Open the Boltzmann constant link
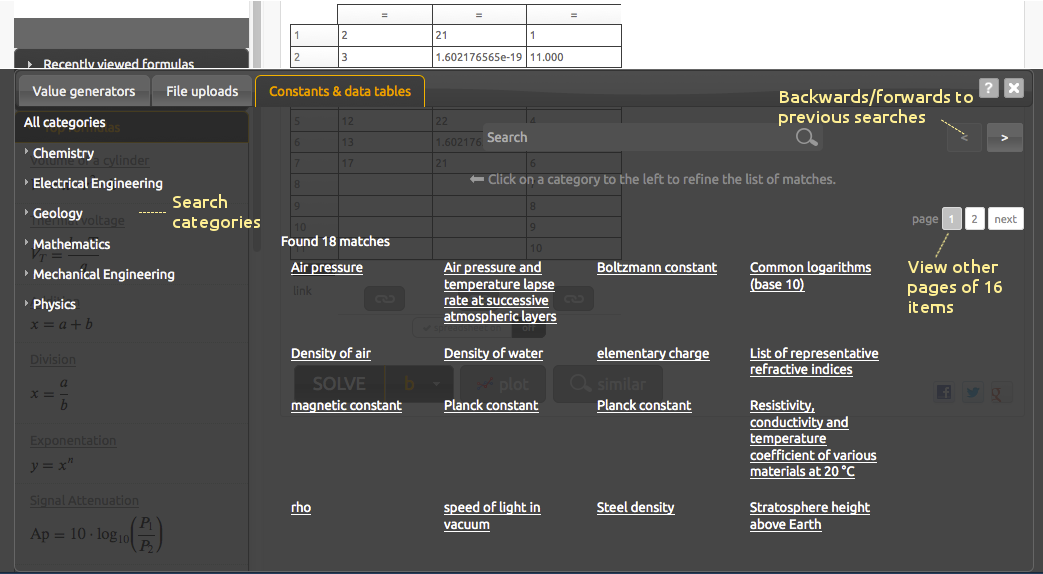Viewport: 1043px width, 574px height. (x=657, y=267)
